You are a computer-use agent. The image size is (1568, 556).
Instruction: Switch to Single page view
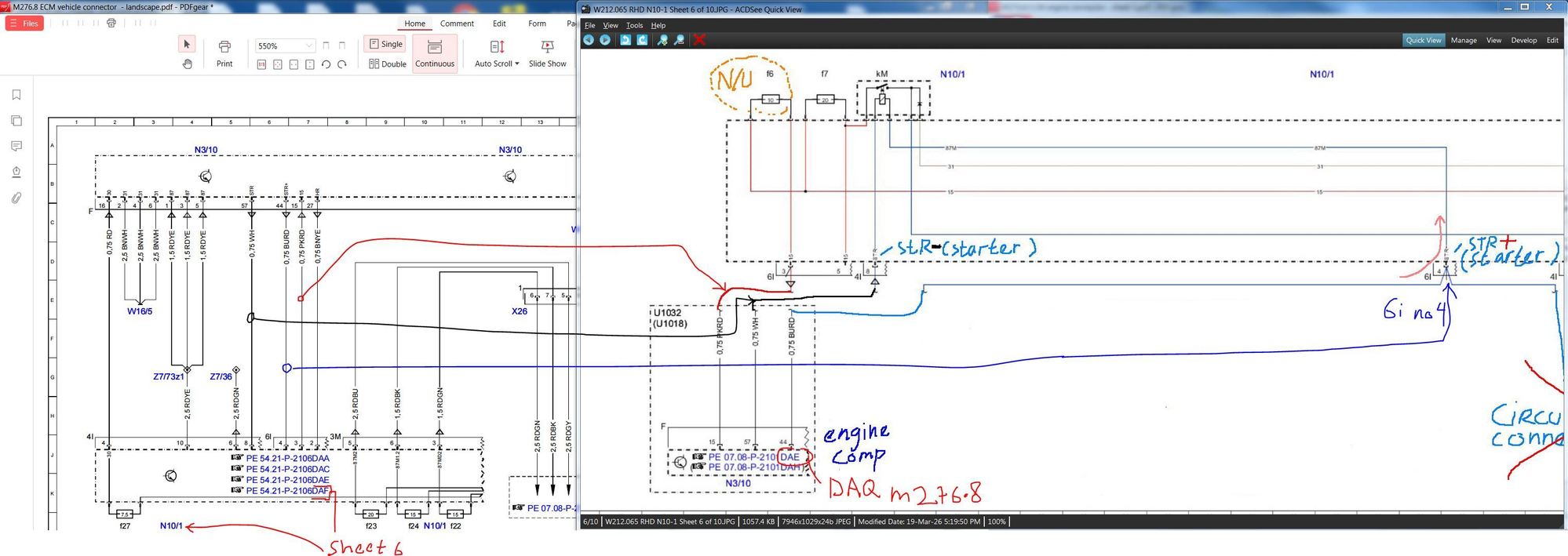385,45
